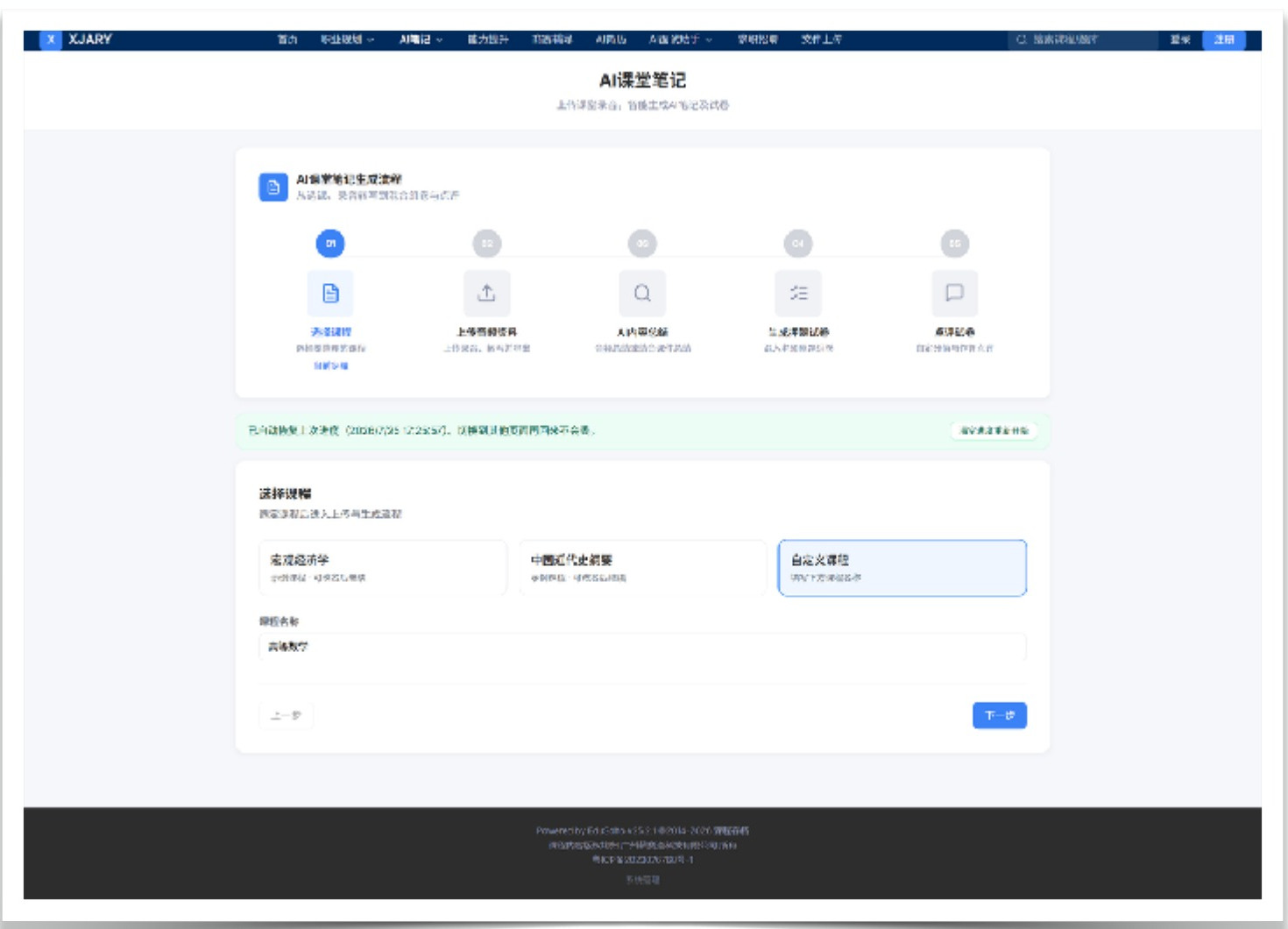Click the checklist icon for step 04
The height and width of the screenshot is (929, 1288).
click(x=798, y=294)
